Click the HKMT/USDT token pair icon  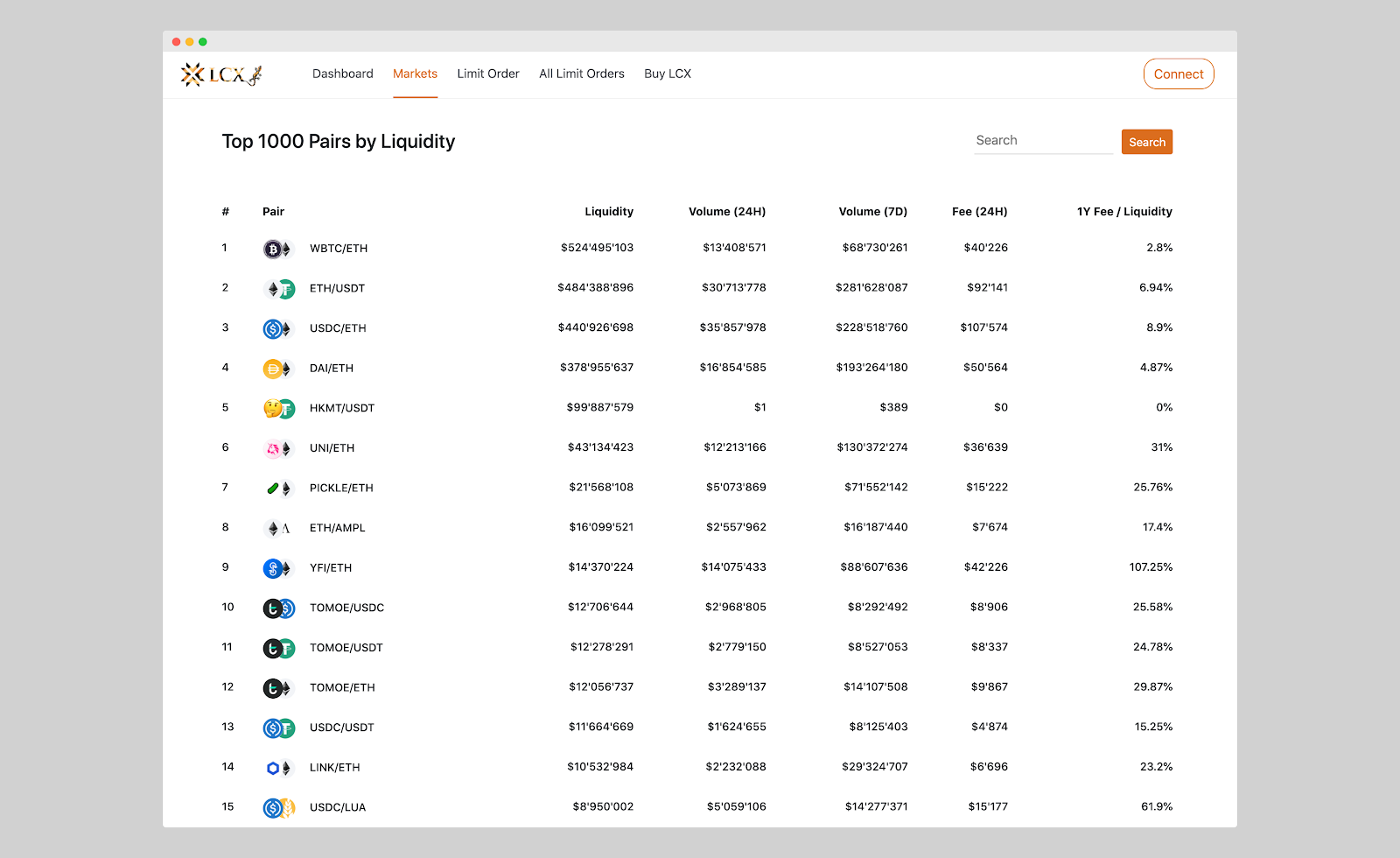[278, 409]
